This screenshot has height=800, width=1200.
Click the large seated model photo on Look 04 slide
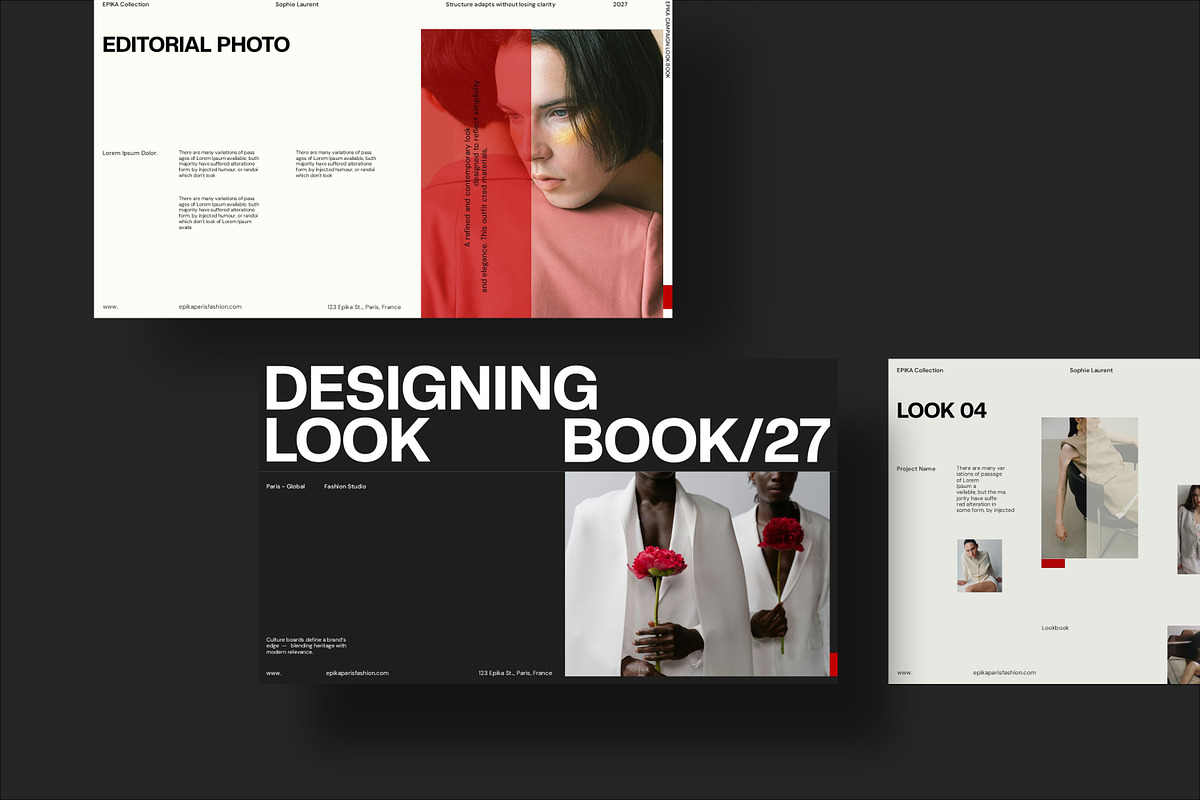[1089, 488]
